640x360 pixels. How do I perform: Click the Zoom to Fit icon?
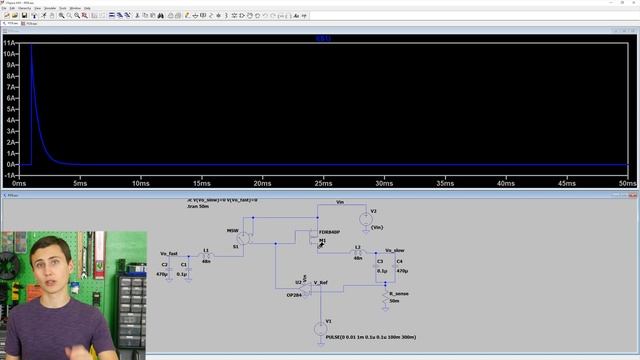84,16
